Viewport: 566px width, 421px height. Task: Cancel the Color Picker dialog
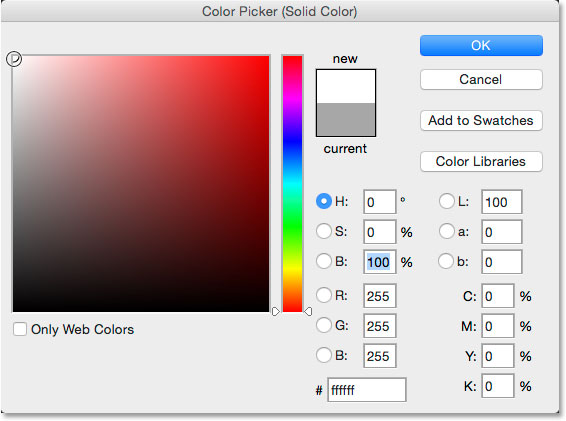coord(481,79)
